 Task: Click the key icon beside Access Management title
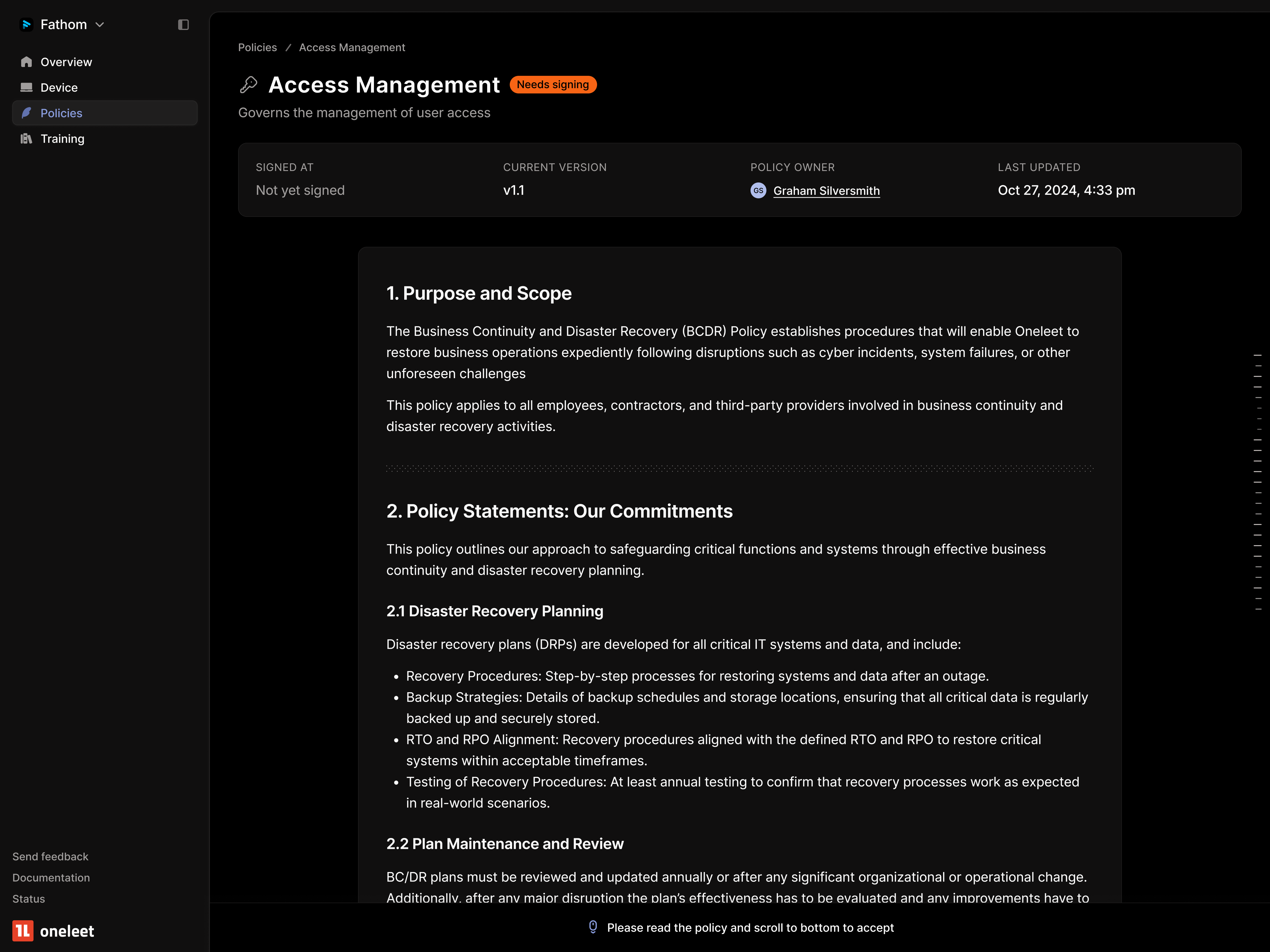click(x=249, y=84)
